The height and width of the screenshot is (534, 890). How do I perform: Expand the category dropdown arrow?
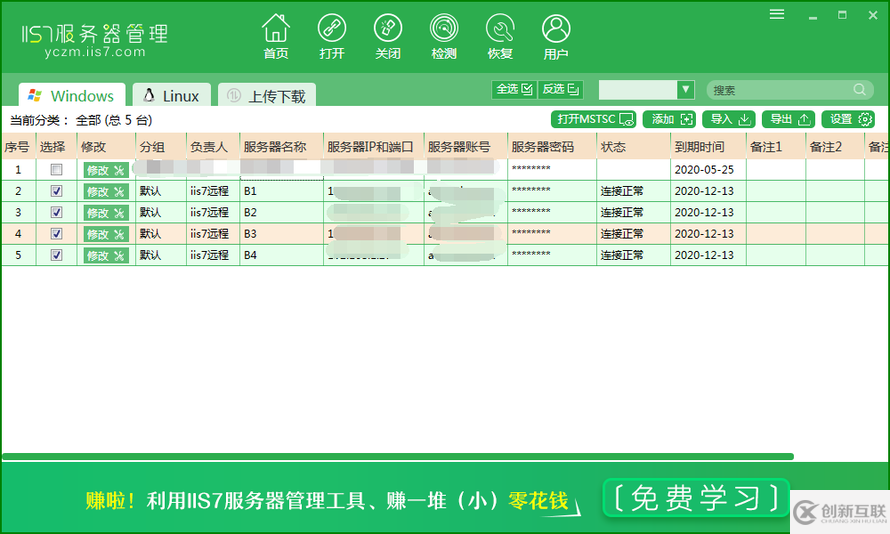coord(685,90)
